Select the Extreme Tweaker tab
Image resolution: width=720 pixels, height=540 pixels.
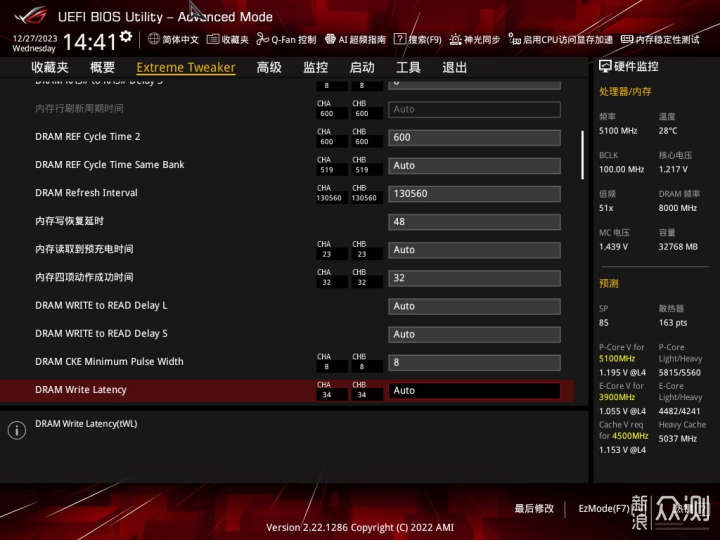tap(186, 68)
